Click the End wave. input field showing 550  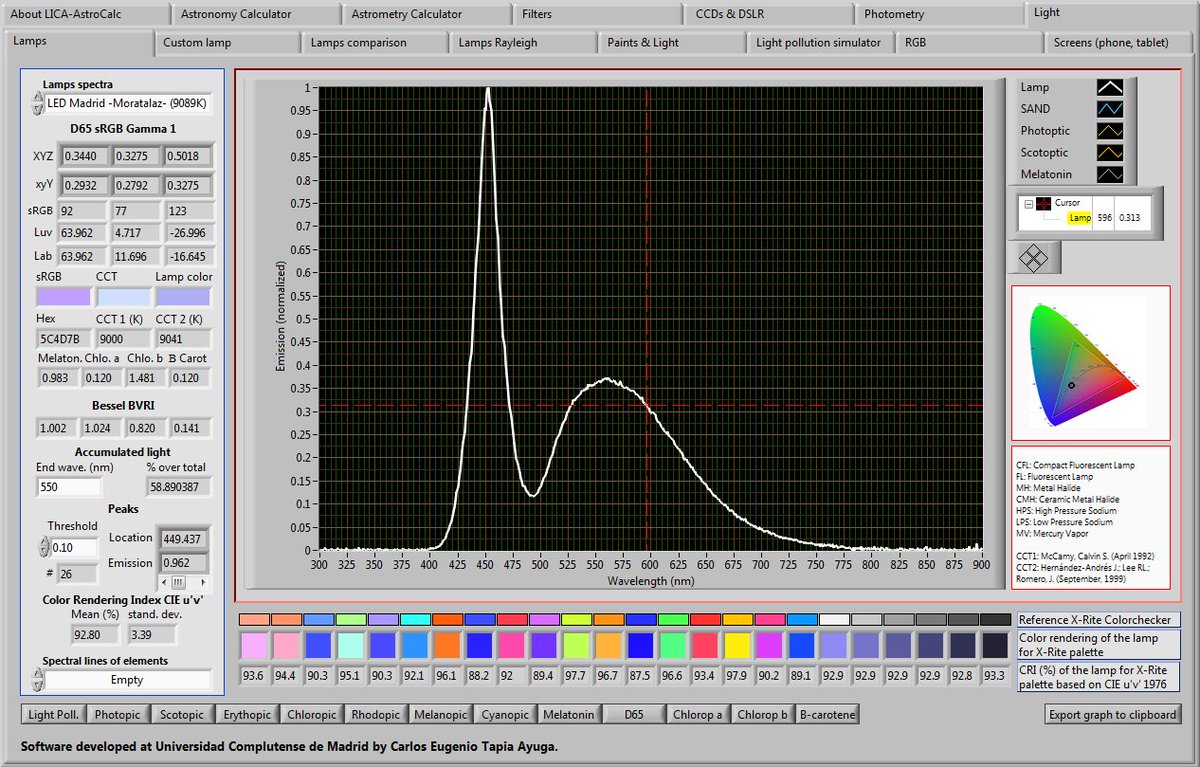pos(69,487)
